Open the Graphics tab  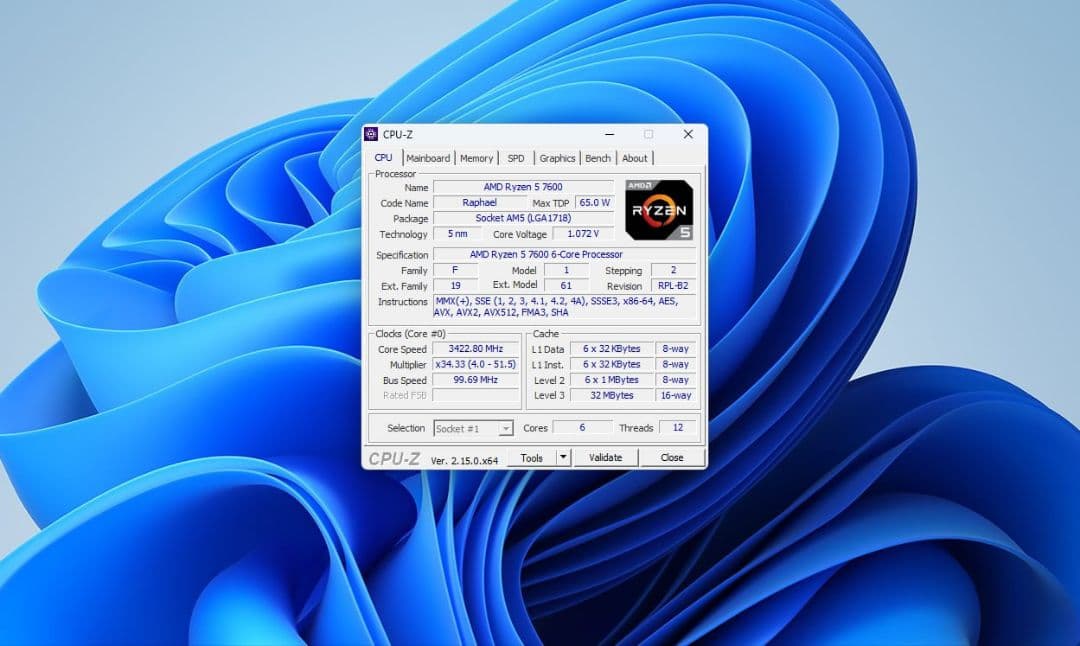(556, 157)
